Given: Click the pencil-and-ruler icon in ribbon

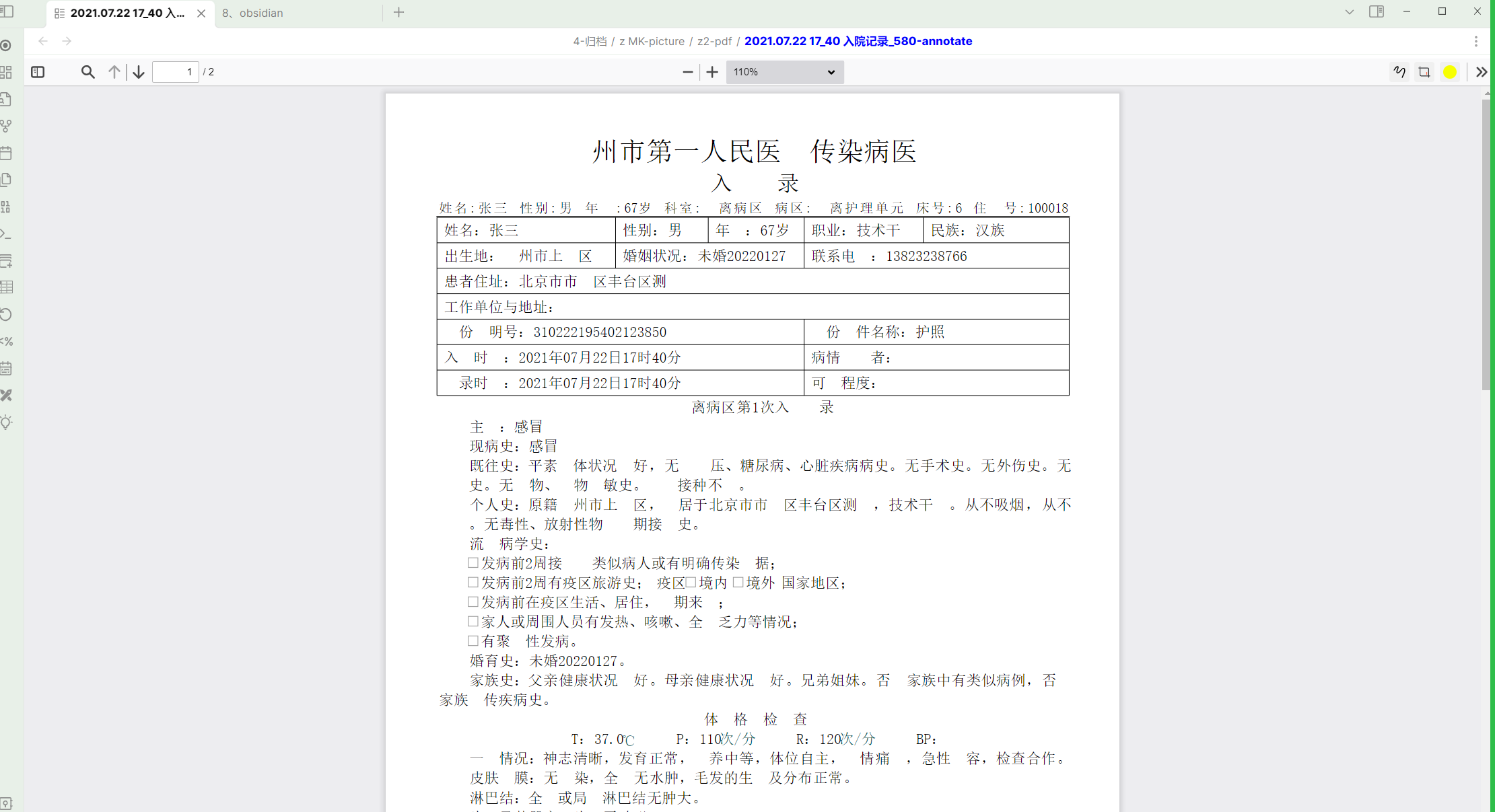Looking at the screenshot, I should click(6, 395).
